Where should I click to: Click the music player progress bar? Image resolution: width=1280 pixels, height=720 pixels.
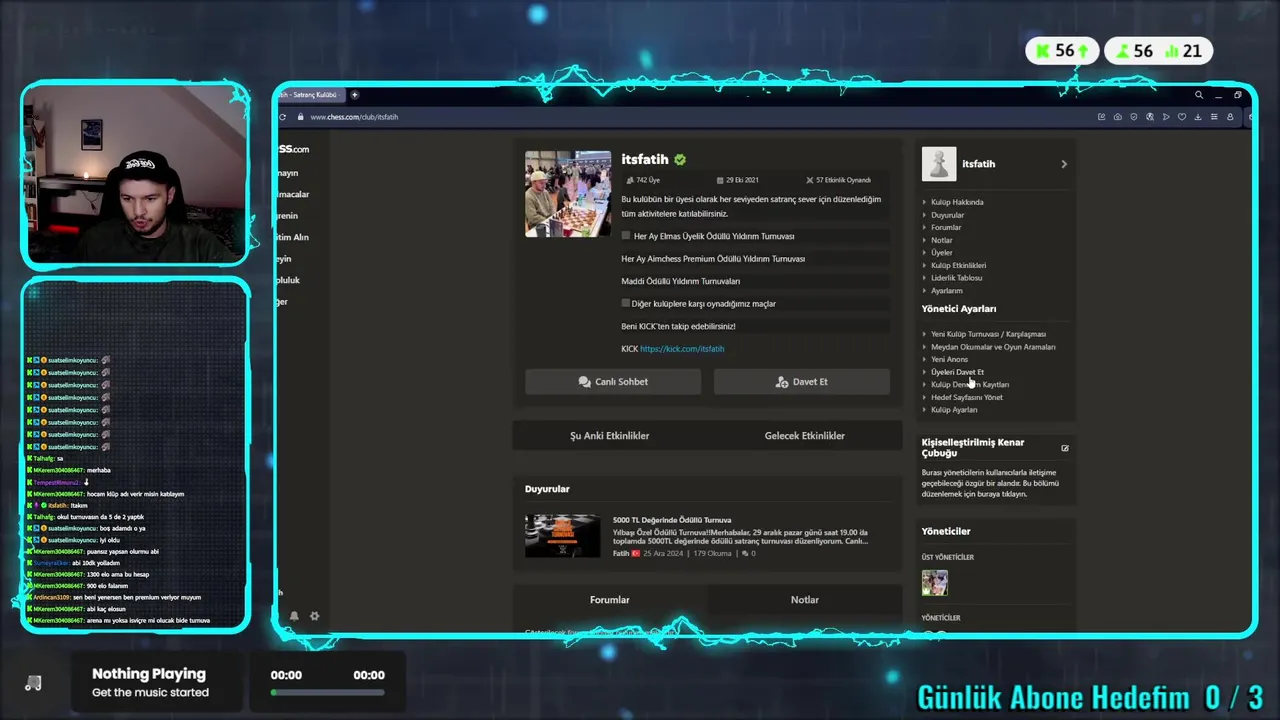pyautogui.click(x=327, y=692)
